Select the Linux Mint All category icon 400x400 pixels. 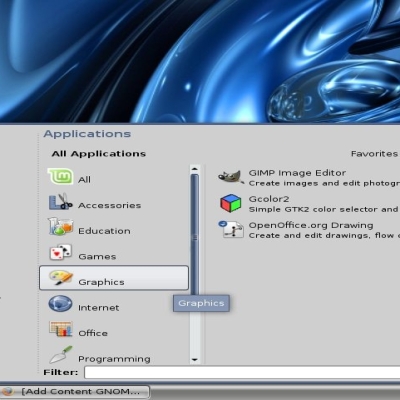click(60, 176)
